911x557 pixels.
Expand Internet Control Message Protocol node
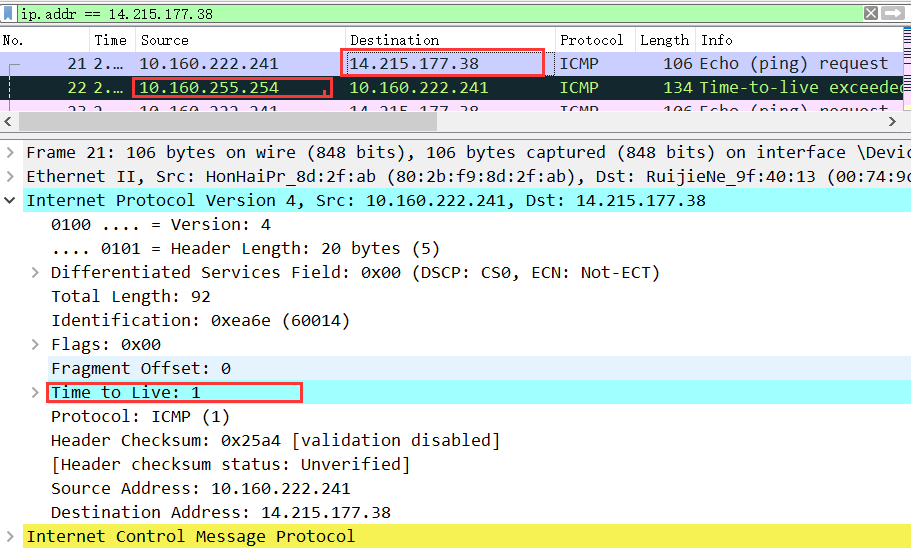pos(10,536)
